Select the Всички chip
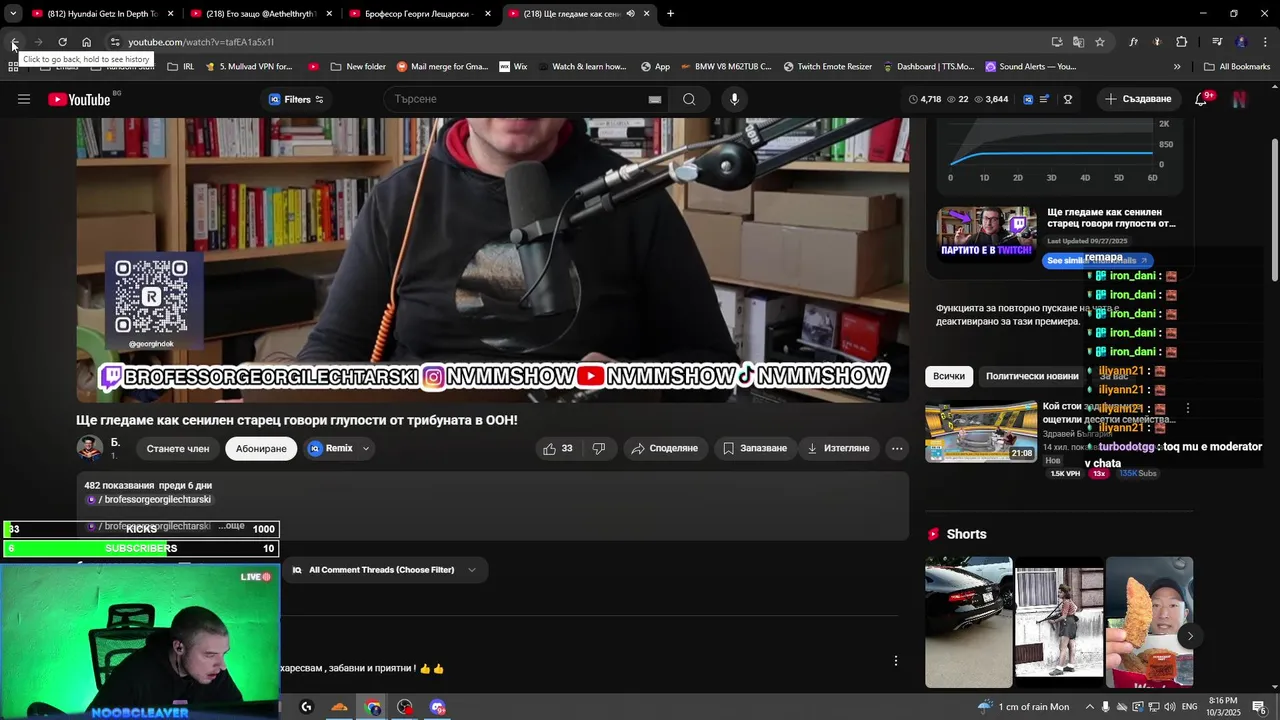Image resolution: width=1280 pixels, height=720 pixels. point(949,376)
